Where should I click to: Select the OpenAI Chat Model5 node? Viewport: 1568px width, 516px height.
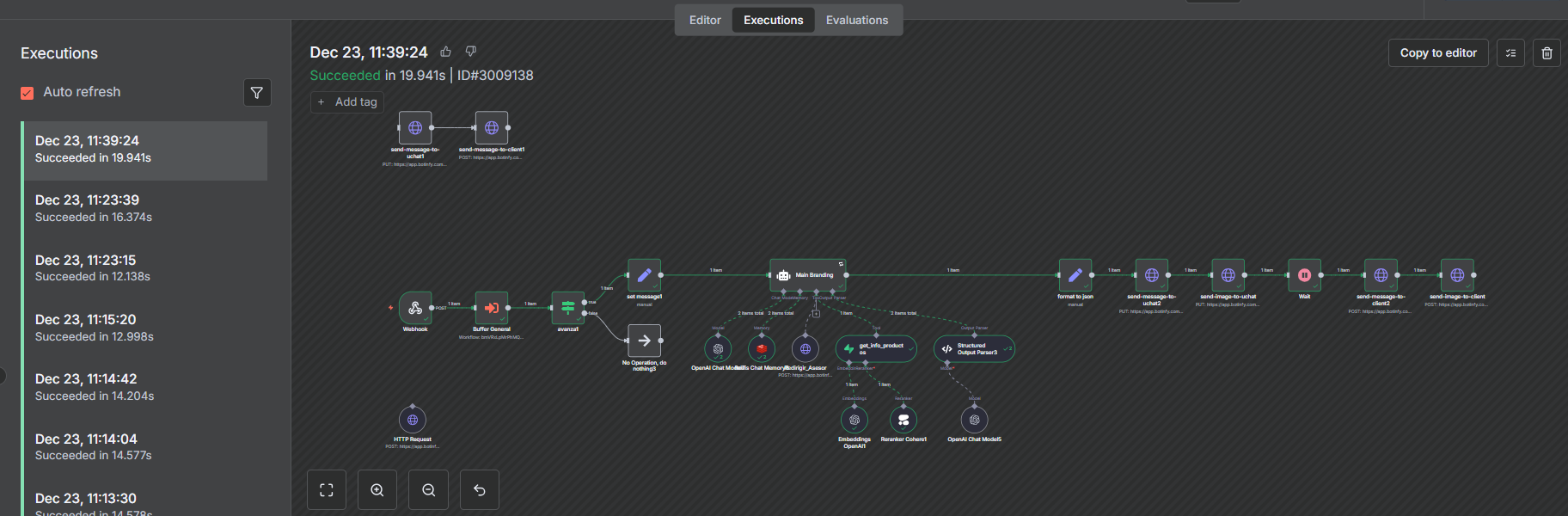tap(974, 420)
